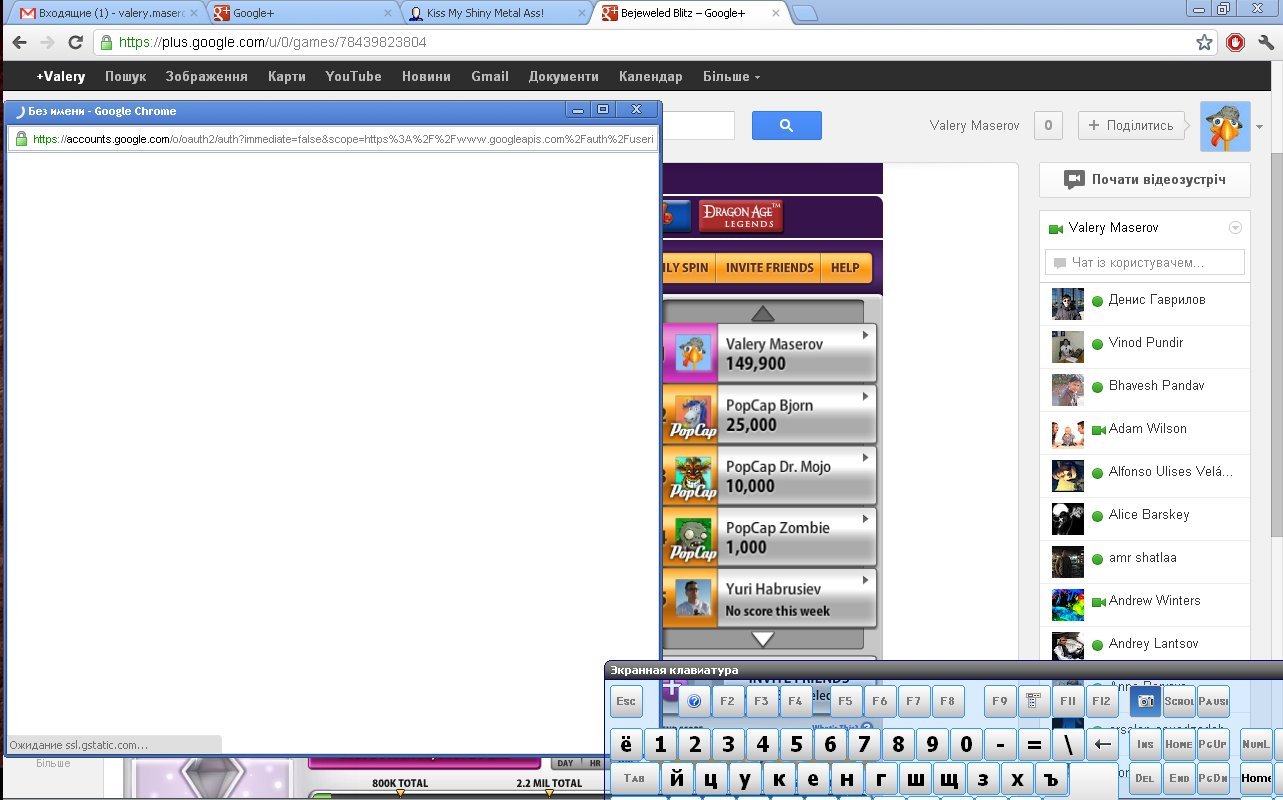The image size is (1283, 800).
Task: Click the +Valery link
Action: [61, 76]
